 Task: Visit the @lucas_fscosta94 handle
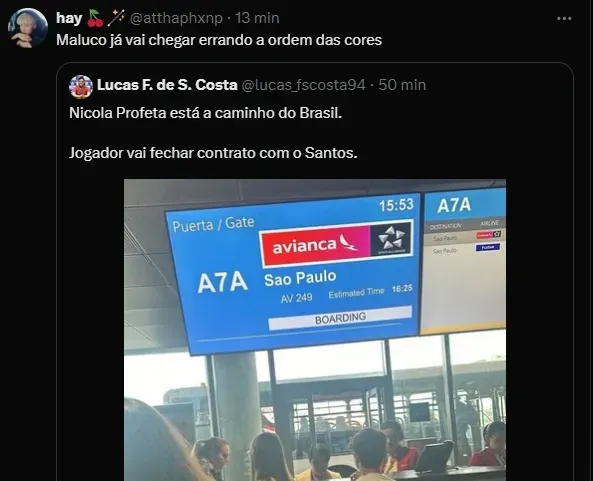click(303, 85)
